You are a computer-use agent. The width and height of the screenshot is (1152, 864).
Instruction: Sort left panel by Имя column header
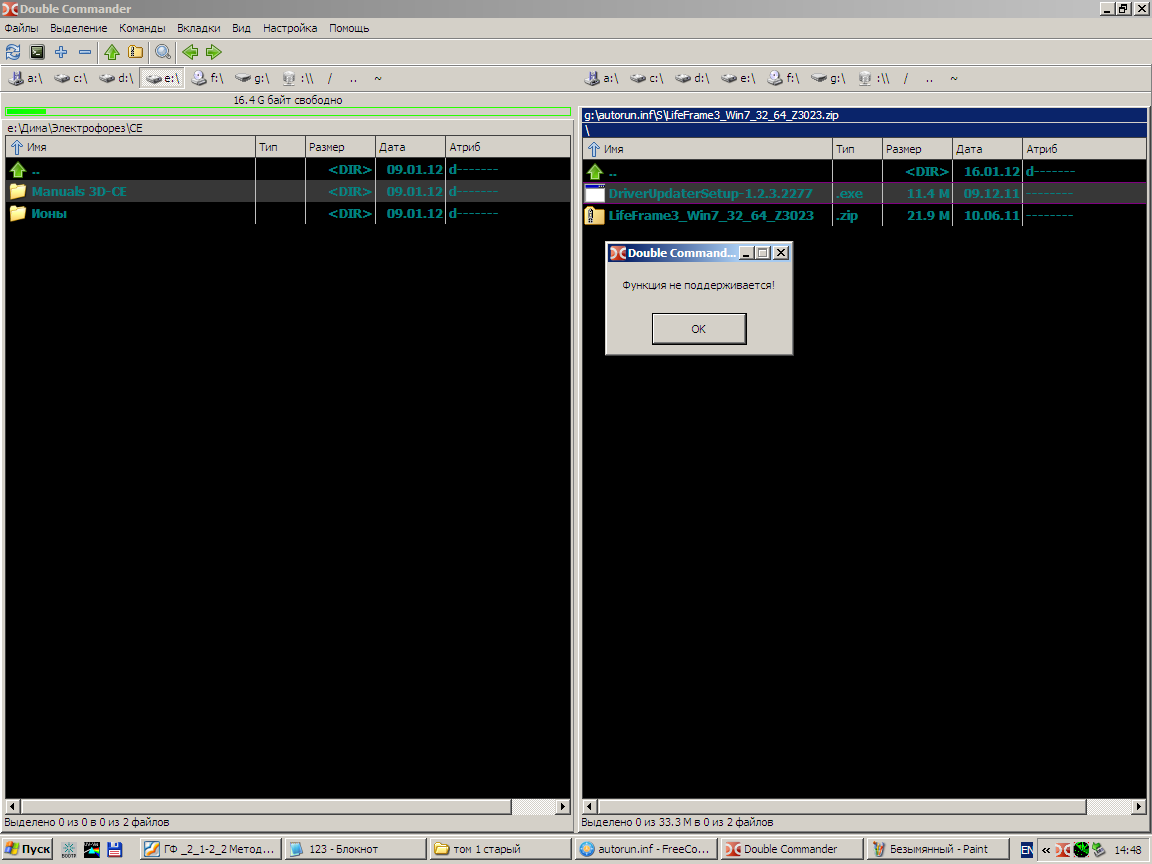click(130, 147)
